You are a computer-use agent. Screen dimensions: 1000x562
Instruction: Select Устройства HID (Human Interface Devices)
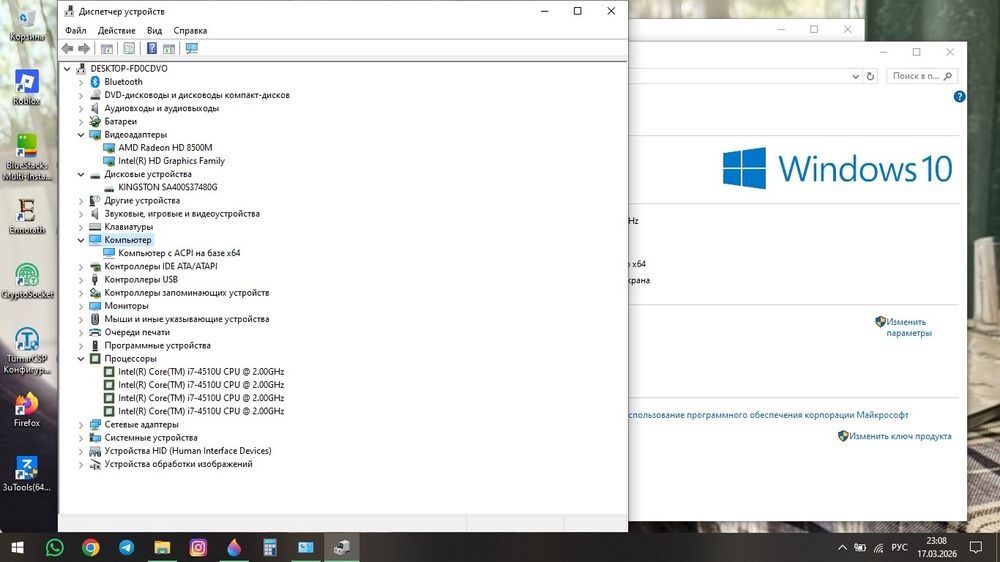(x=188, y=451)
